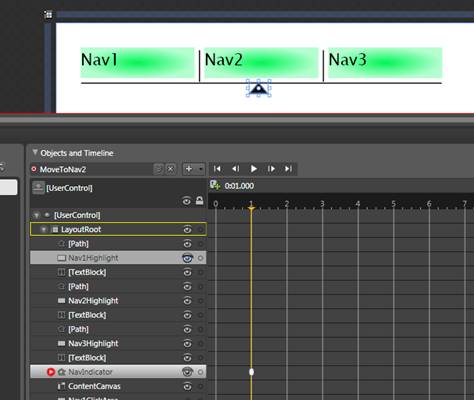
Task: Toggle visibility of LayoutRoot
Action: pos(187,229)
